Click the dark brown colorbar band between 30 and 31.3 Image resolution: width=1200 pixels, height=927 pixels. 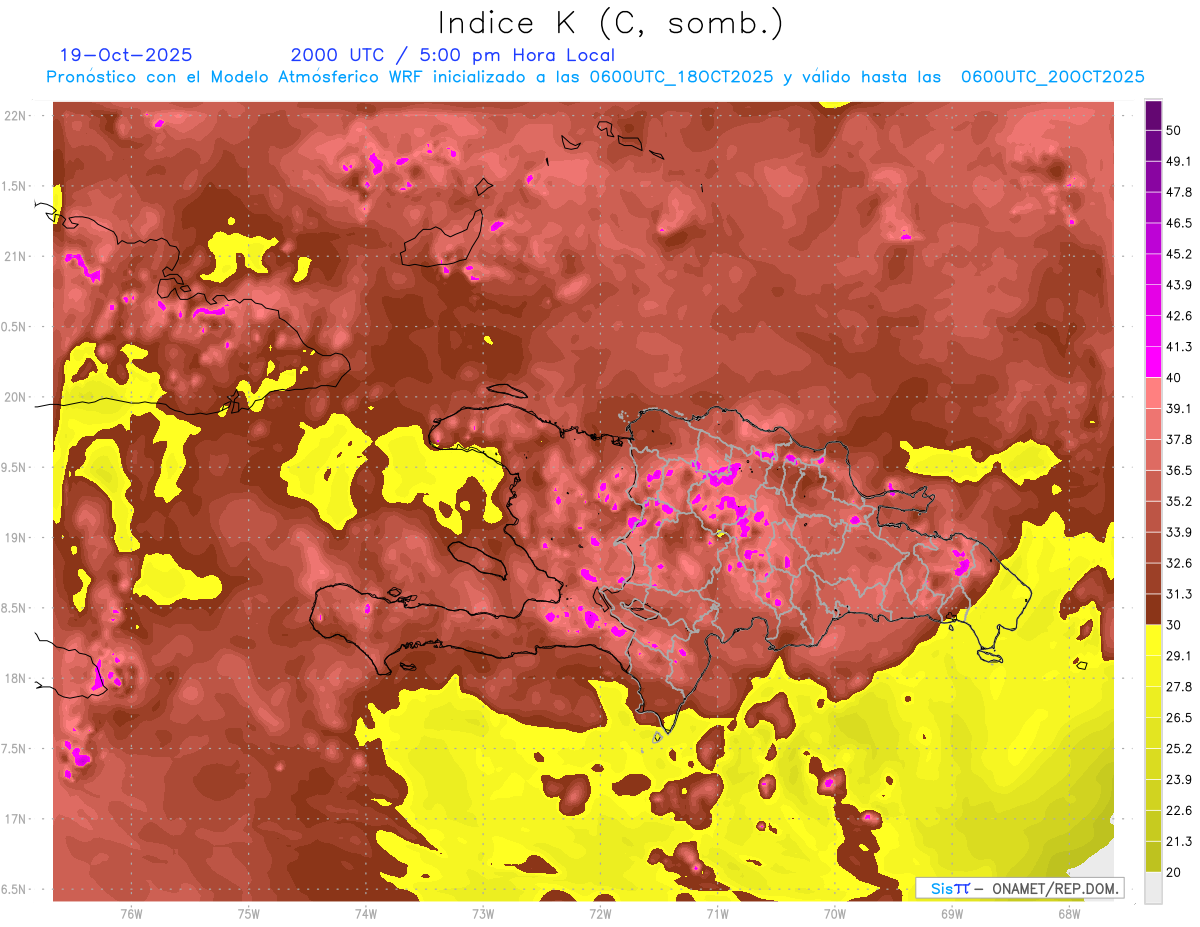(x=1153, y=610)
